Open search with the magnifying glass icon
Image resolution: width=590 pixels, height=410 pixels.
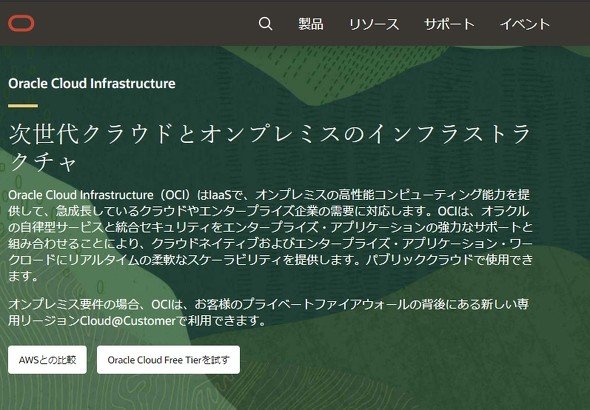tap(265, 24)
